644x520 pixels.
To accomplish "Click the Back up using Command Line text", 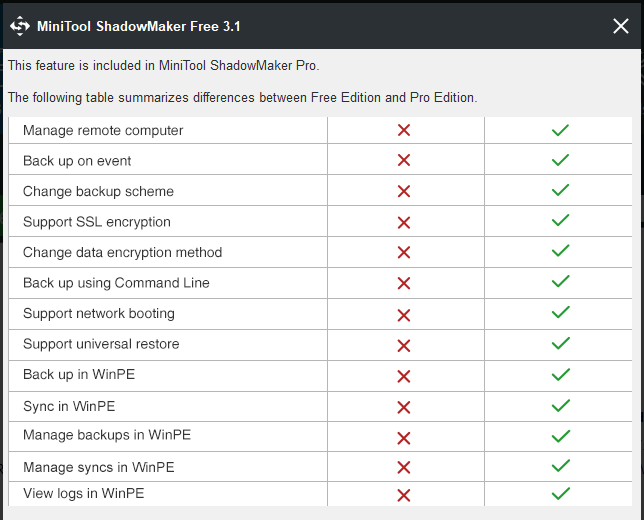I will [116, 283].
